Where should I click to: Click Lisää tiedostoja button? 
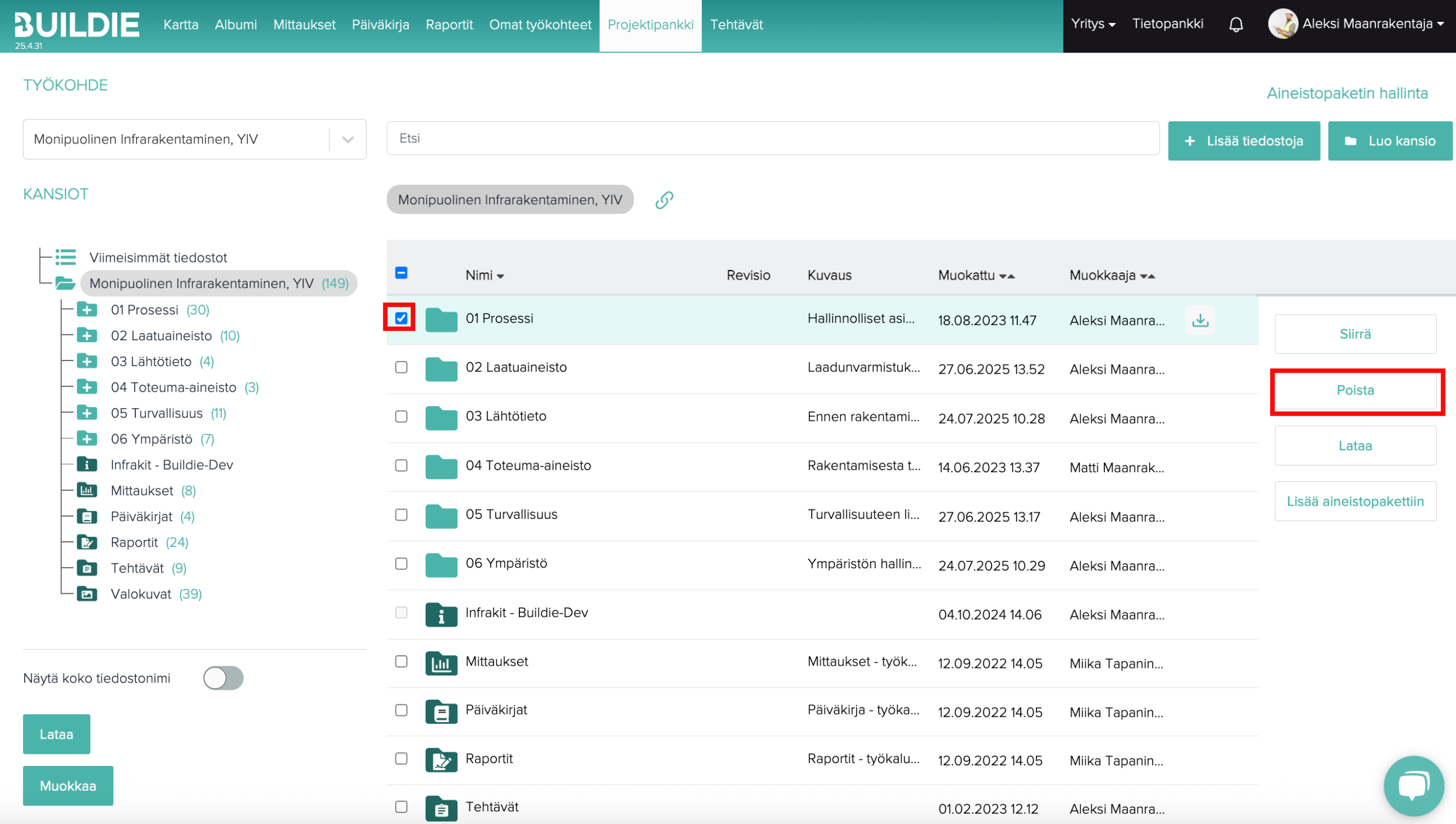click(1244, 141)
